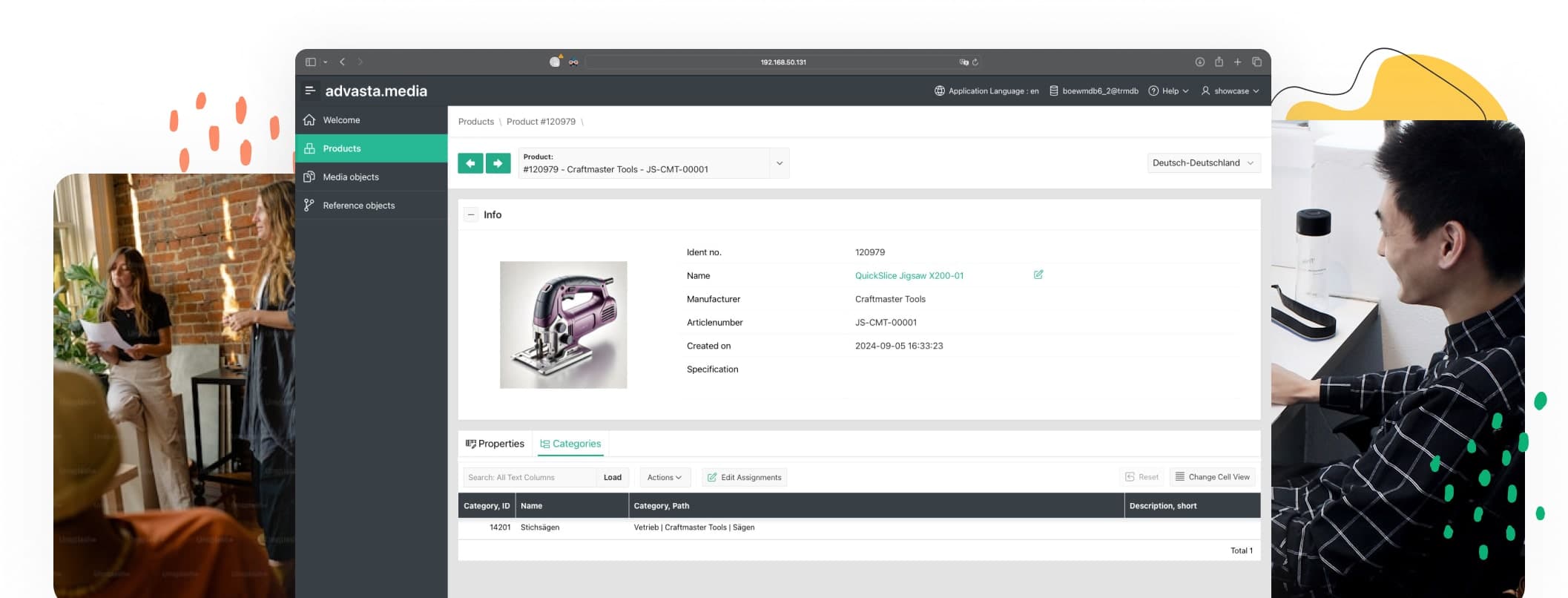Go to the next product with the right arrow
Screen dimensions: 1568x598
498,163
